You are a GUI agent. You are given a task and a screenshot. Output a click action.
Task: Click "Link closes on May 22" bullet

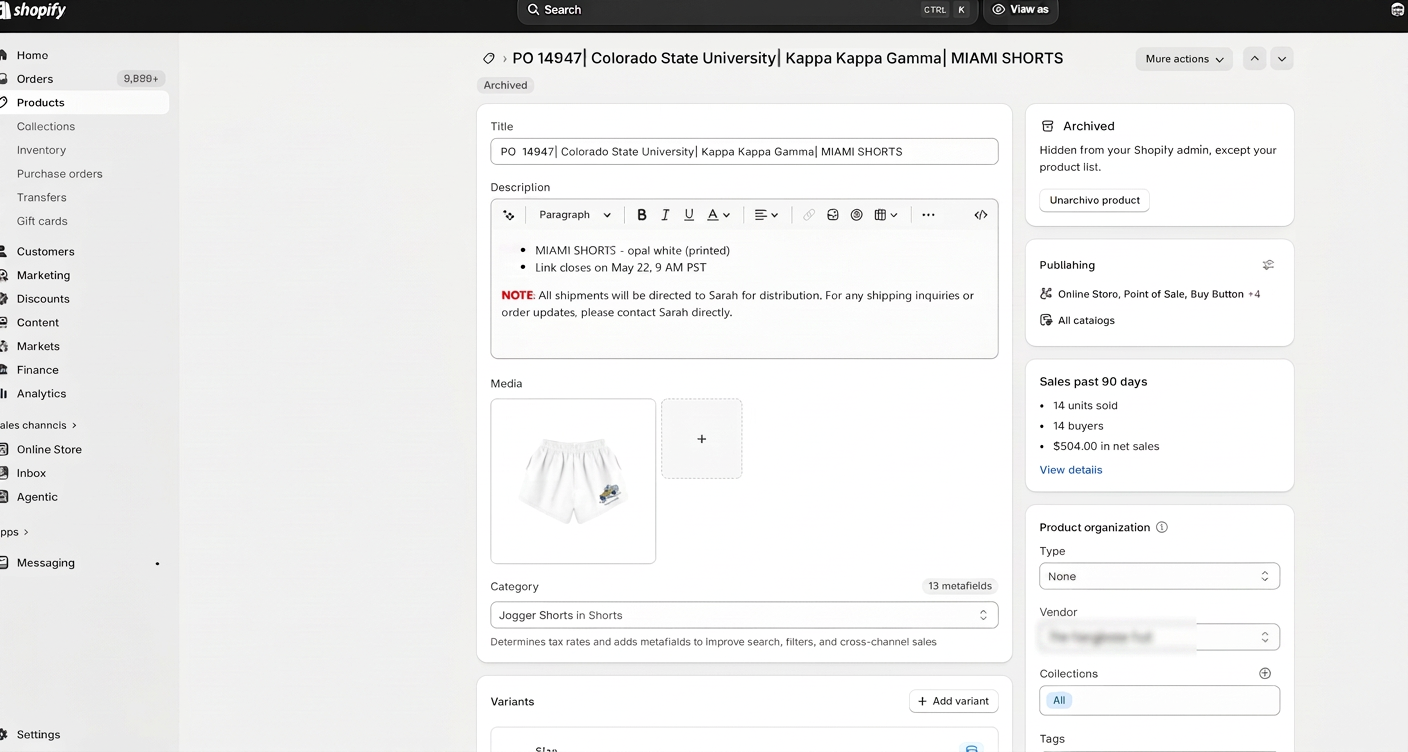(x=621, y=268)
